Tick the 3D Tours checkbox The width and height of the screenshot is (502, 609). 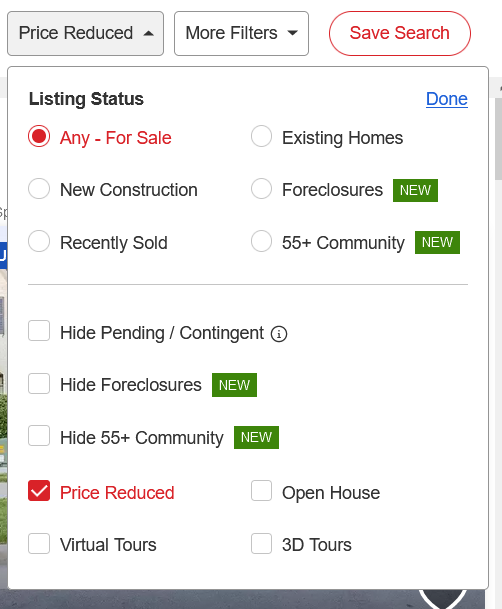[x=261, y=543]
